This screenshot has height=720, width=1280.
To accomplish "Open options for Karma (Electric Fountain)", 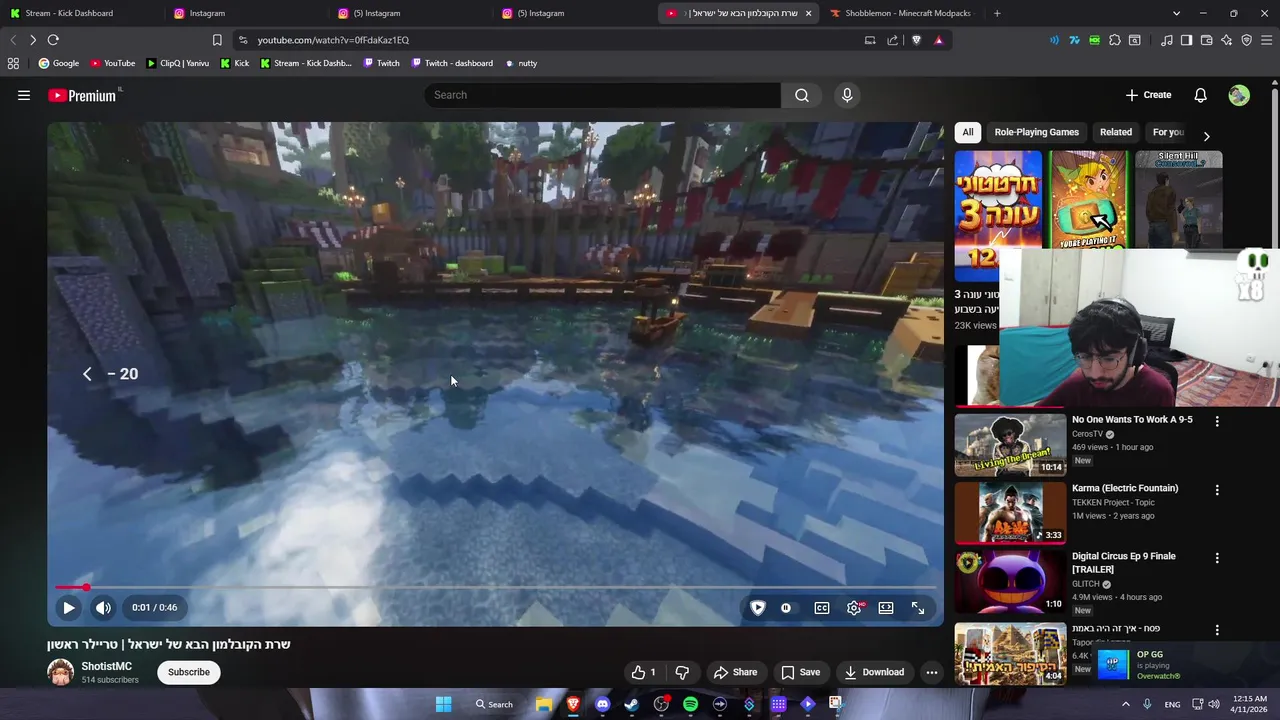I will (1217, 490).
